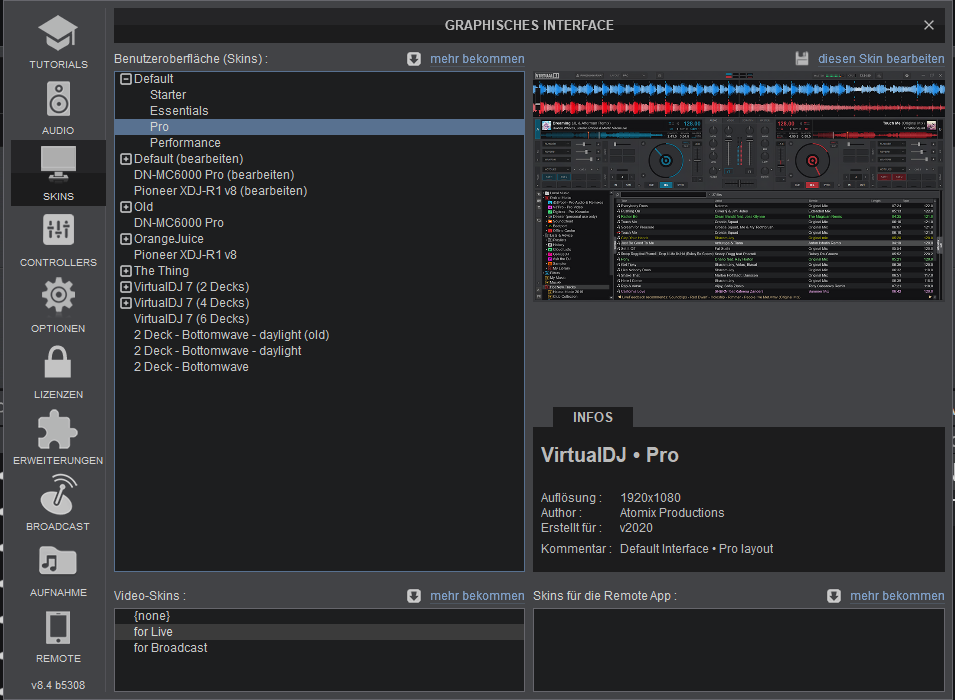Select 2 Deck - Bottomwave - daylight (old)
Viewport: 955px width, 700px height.
pyautogui.click(x=319, y=335)
